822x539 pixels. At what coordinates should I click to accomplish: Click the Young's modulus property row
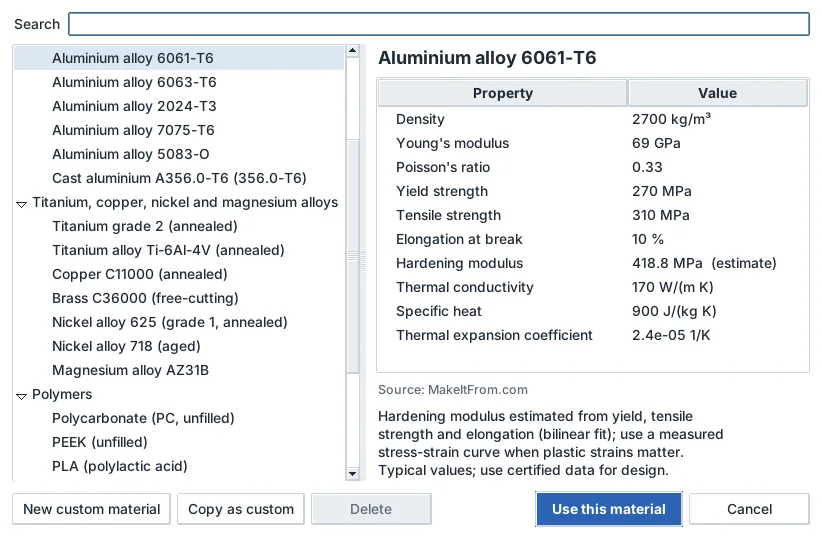pyautogui.click(x=593, y=144)
